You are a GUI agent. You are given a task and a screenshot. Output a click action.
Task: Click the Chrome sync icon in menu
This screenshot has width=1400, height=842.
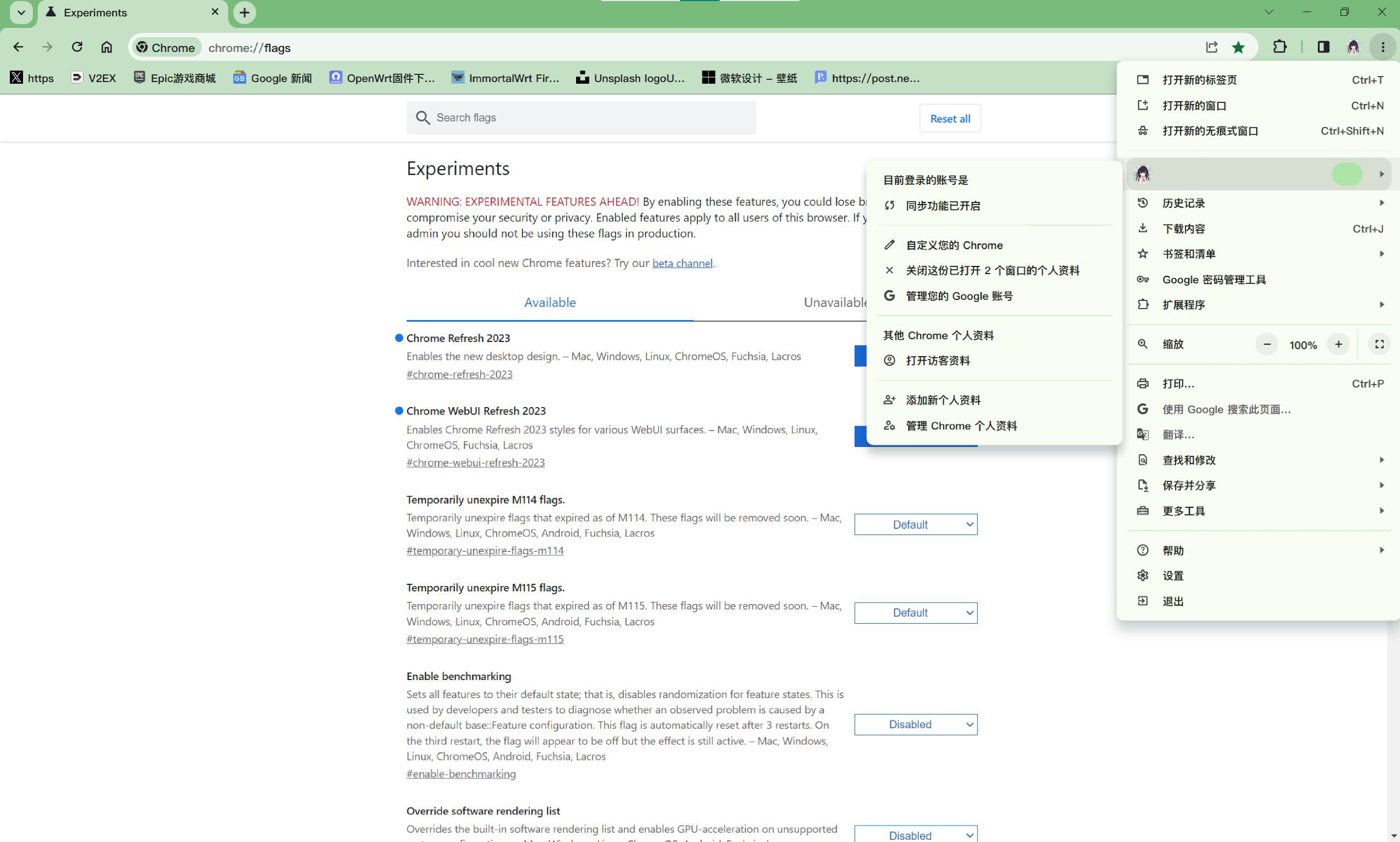pos(890,205)
